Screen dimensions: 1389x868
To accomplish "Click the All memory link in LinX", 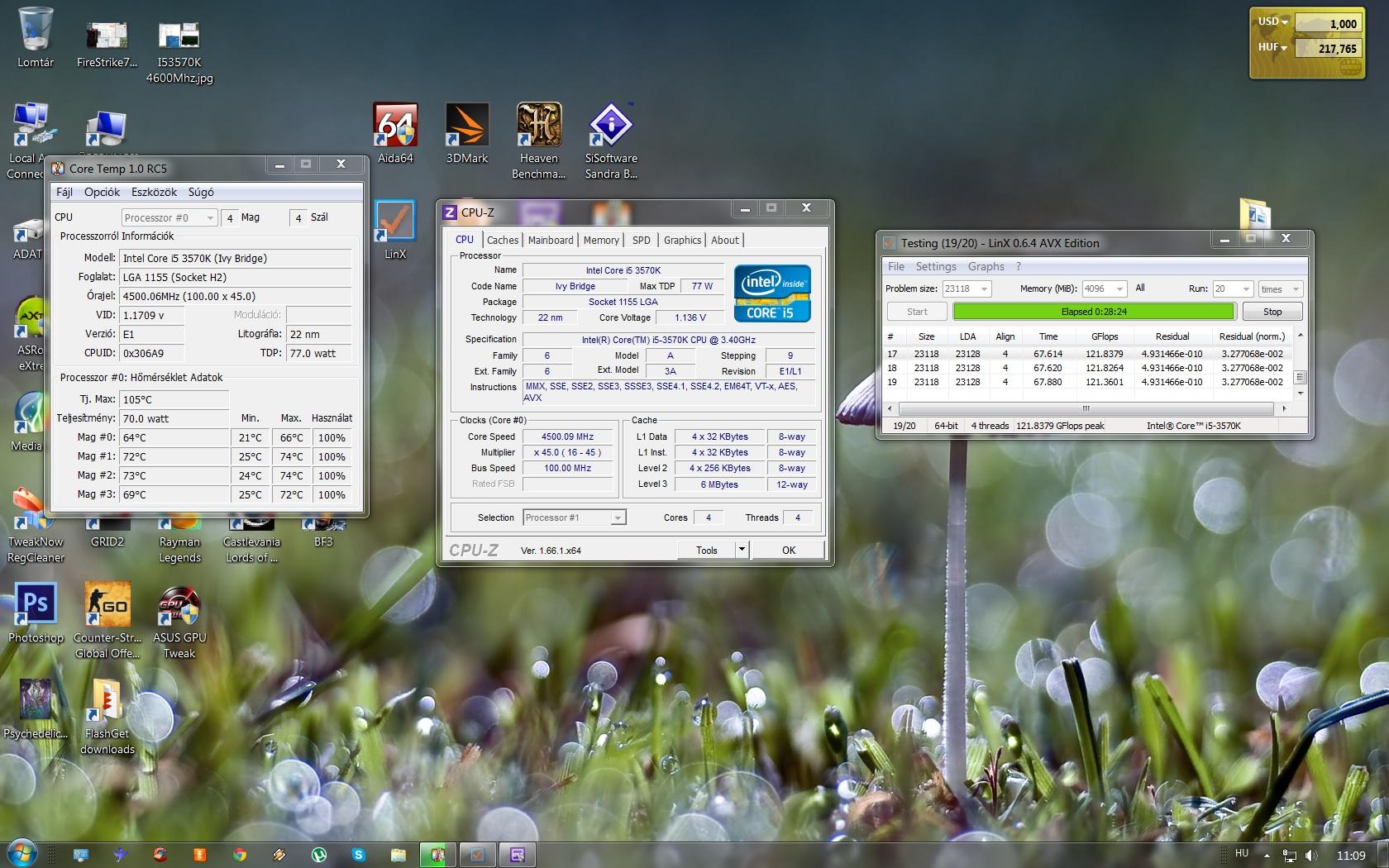I will tap(1140, 288).
